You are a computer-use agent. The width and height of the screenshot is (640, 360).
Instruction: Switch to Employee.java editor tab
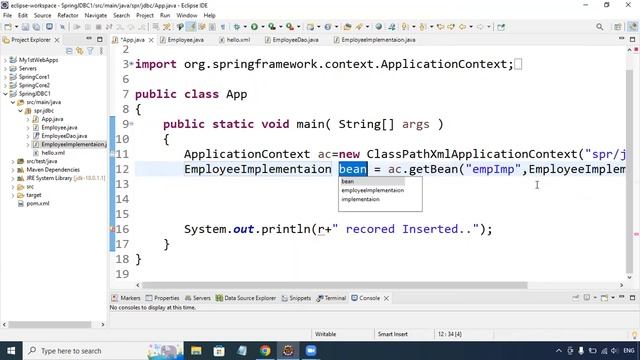[x=182, y=40]
